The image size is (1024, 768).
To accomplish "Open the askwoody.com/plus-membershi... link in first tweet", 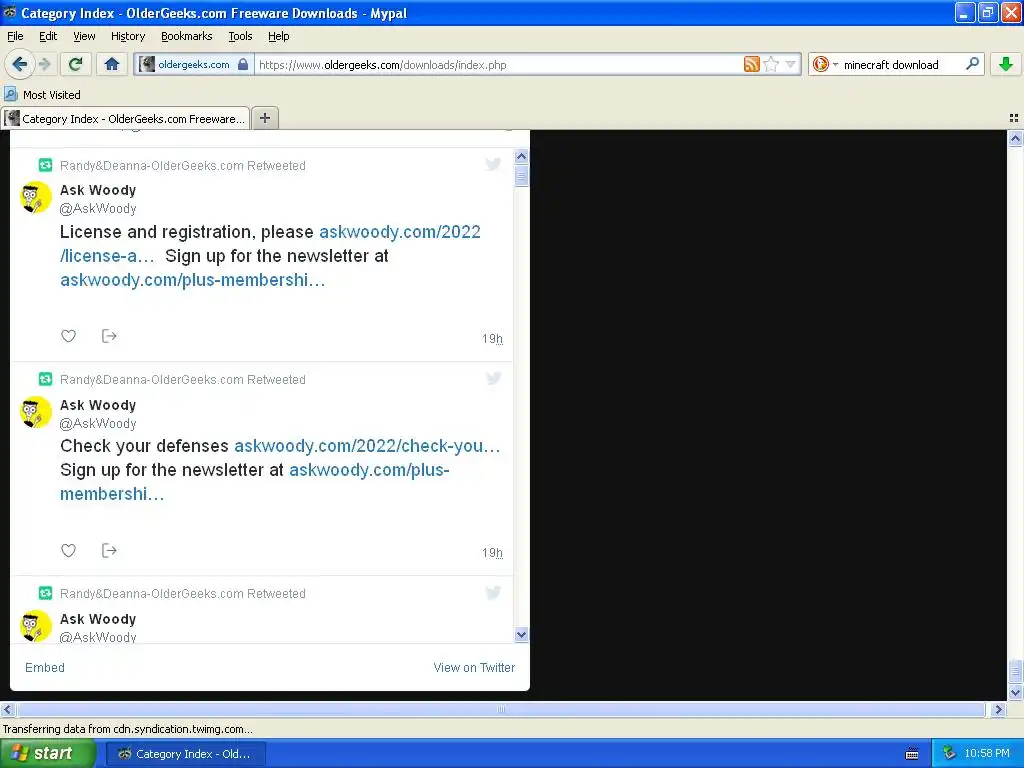I will click(193, 280).
